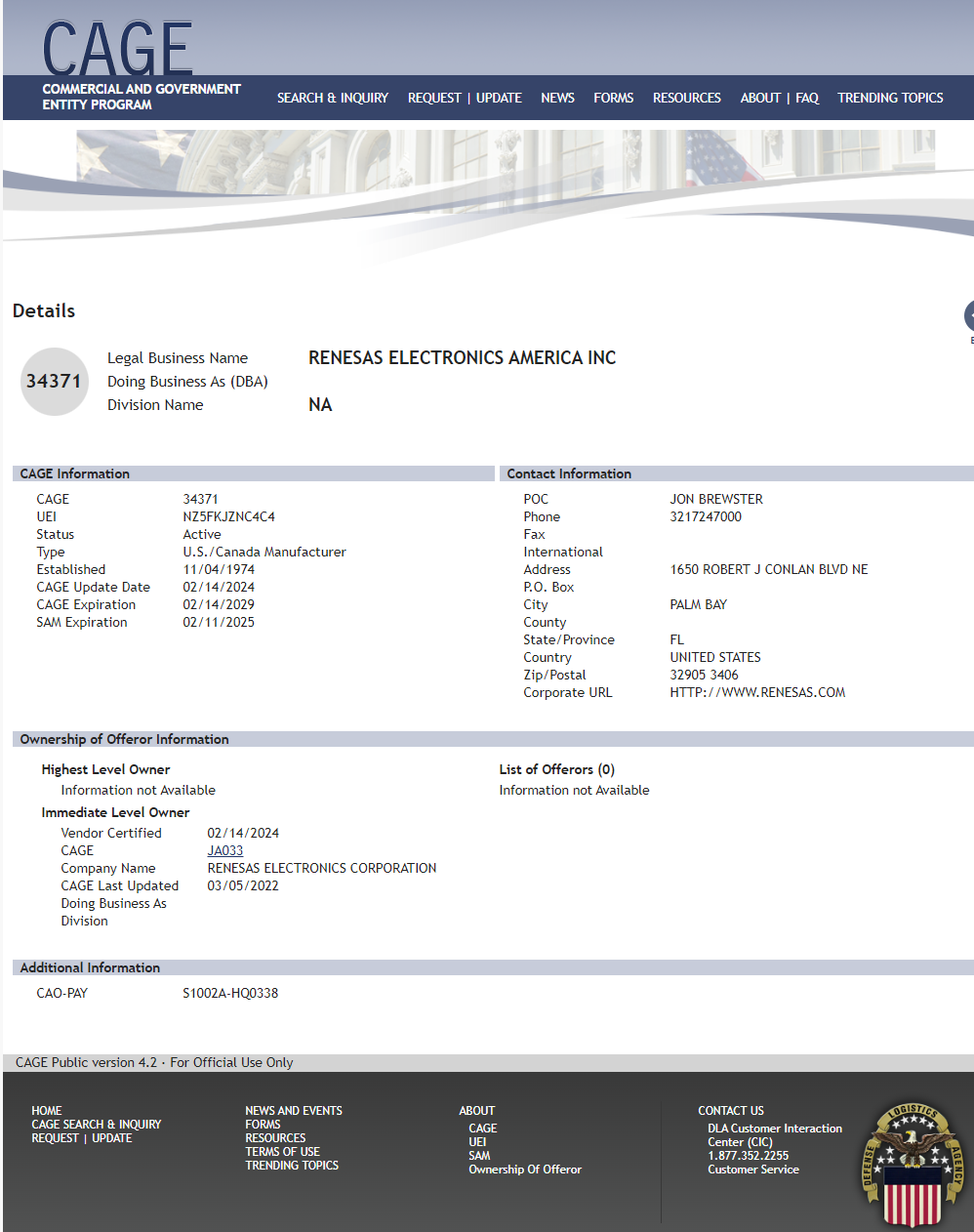
Task: Open the Search & Inquiry top menu
Action: pyautogui.click(x=332, y=98)
